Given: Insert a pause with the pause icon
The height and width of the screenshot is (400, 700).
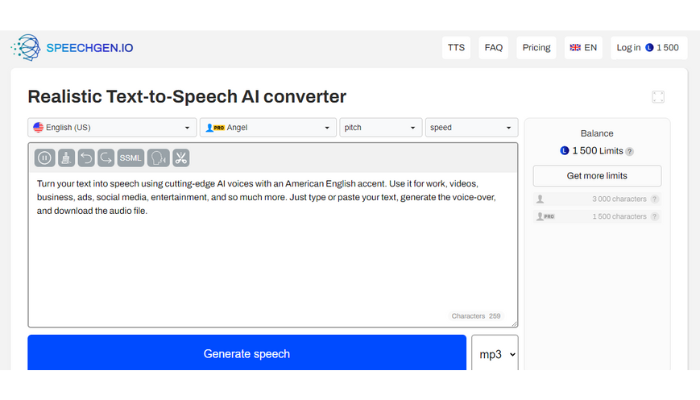Looking at the screenshot, I should pyautogui.click(x=45, y=158).
